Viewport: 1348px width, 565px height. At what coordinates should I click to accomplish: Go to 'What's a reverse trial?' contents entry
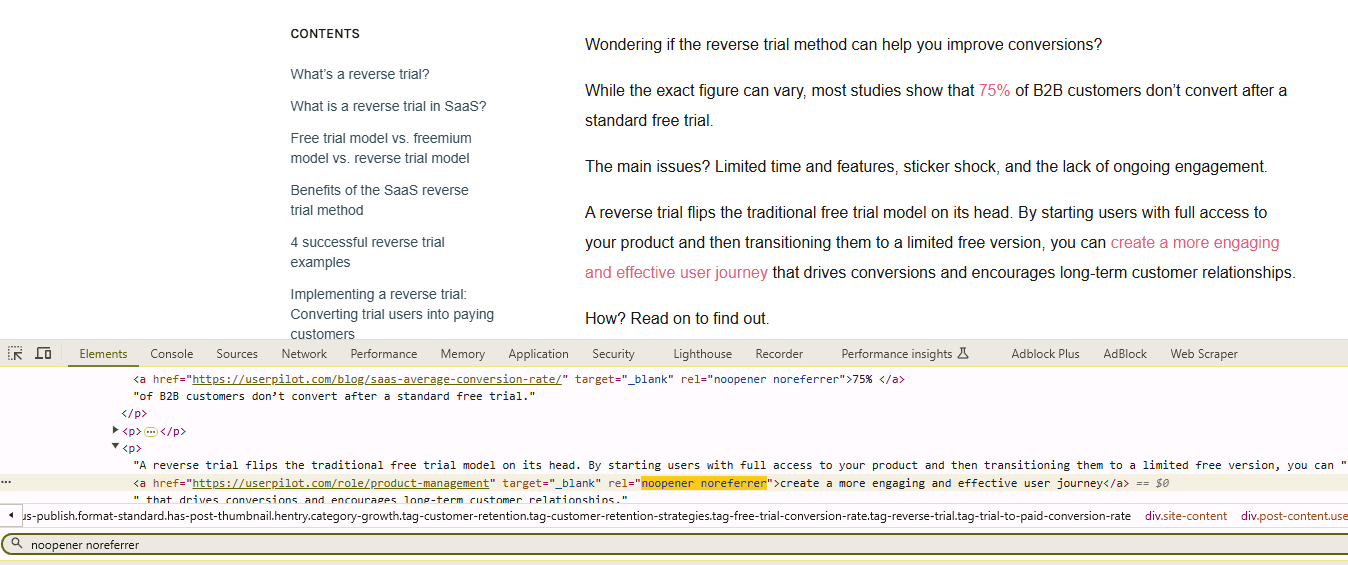(360, 74)
